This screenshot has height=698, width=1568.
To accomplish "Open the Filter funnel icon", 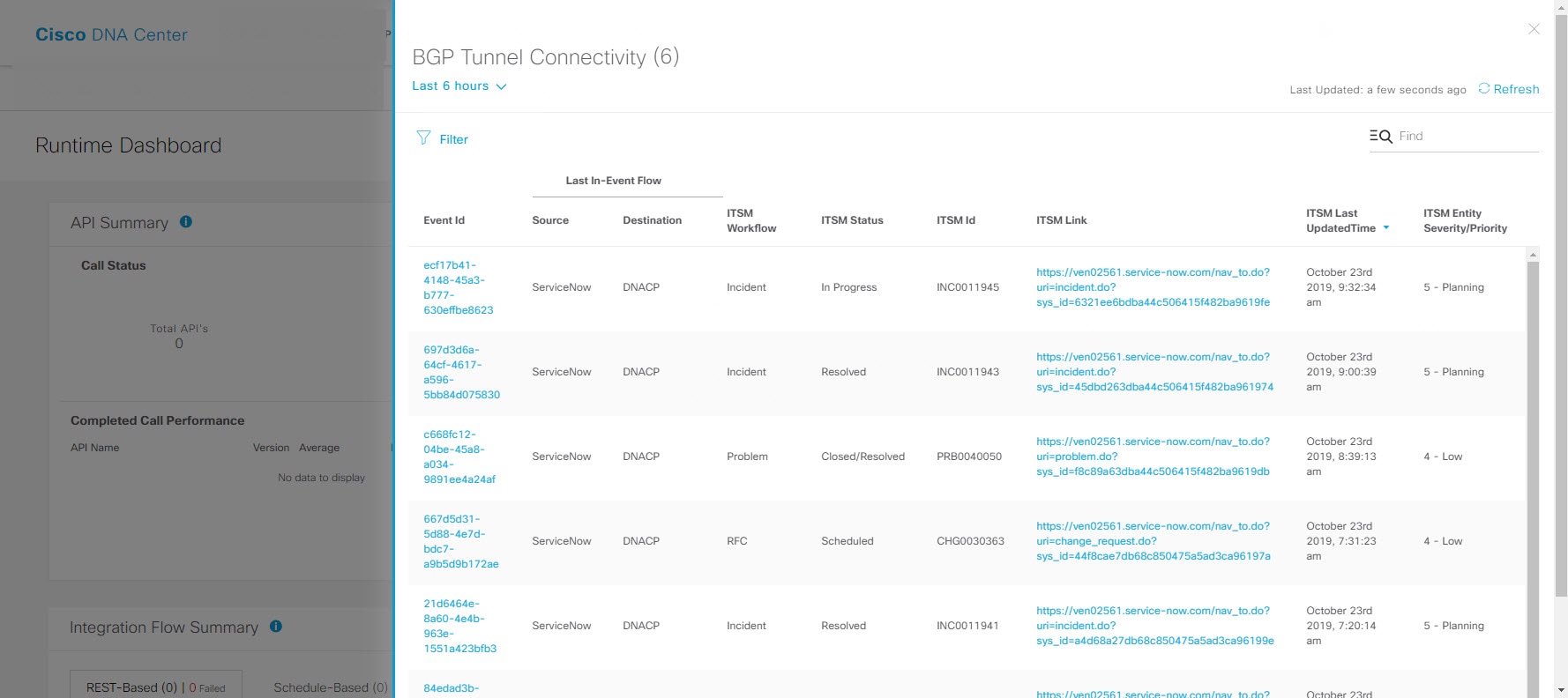I will tap(423, 137).
